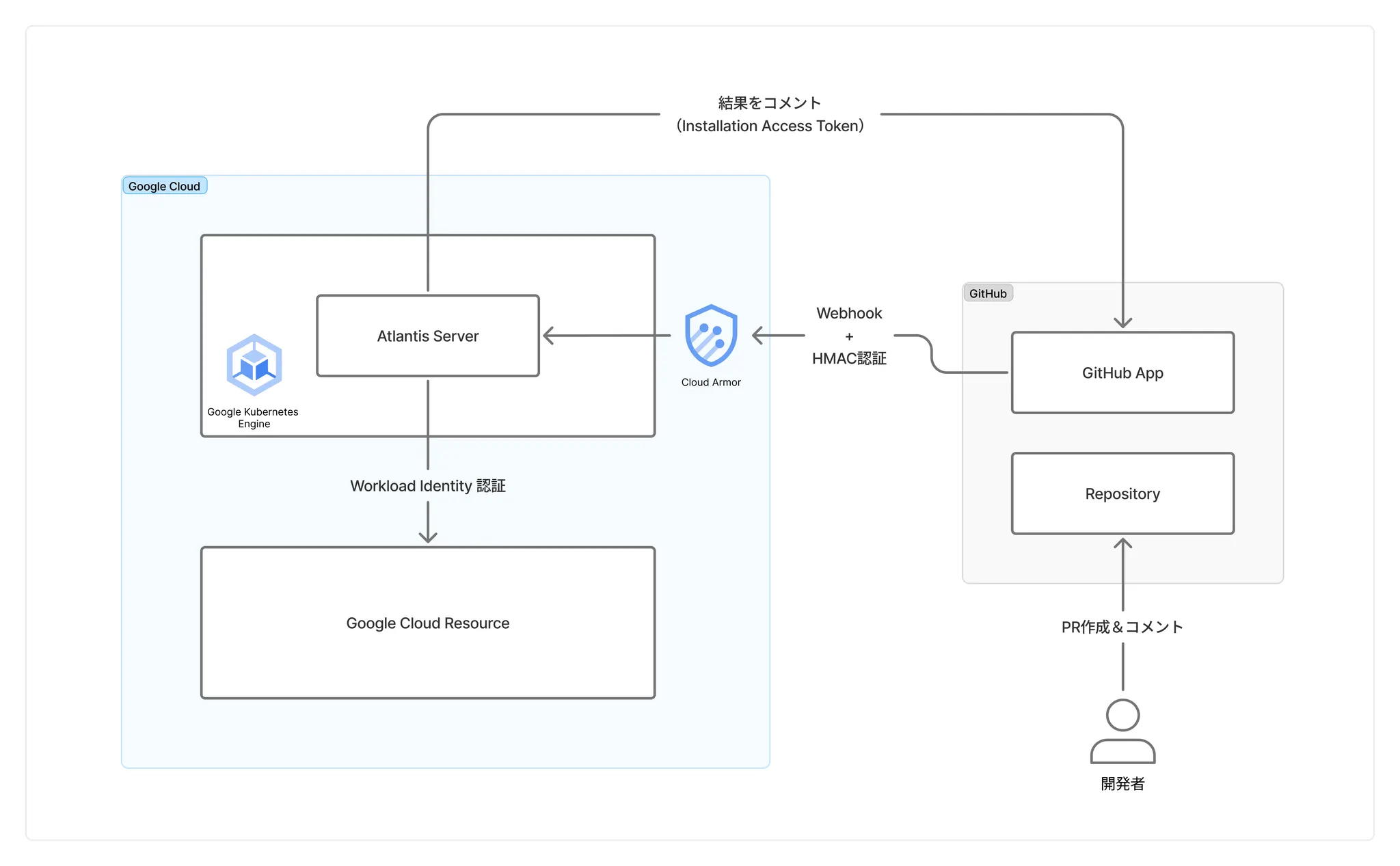This screenshot has width=1400, height=866.
Task: Click the 結果をコメント label
Action: coord(770,103)
